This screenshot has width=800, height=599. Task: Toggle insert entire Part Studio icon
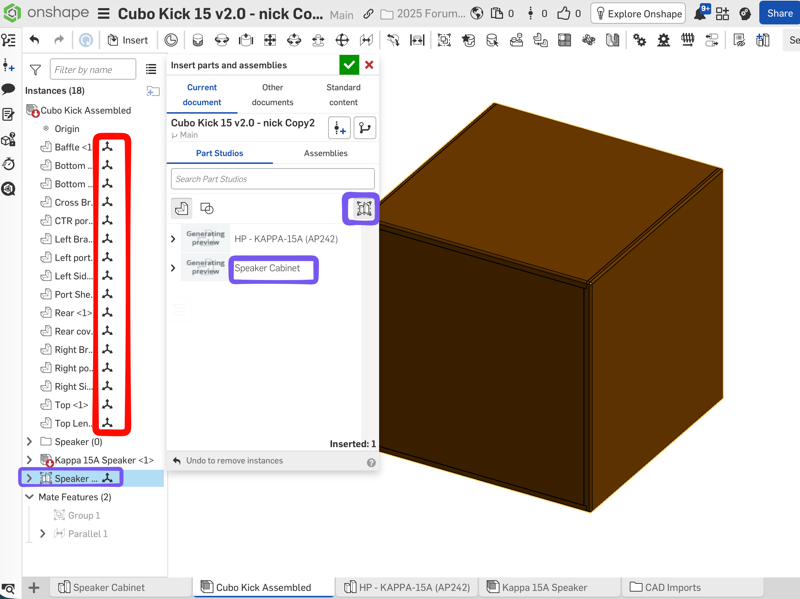(x=364, y=208)
